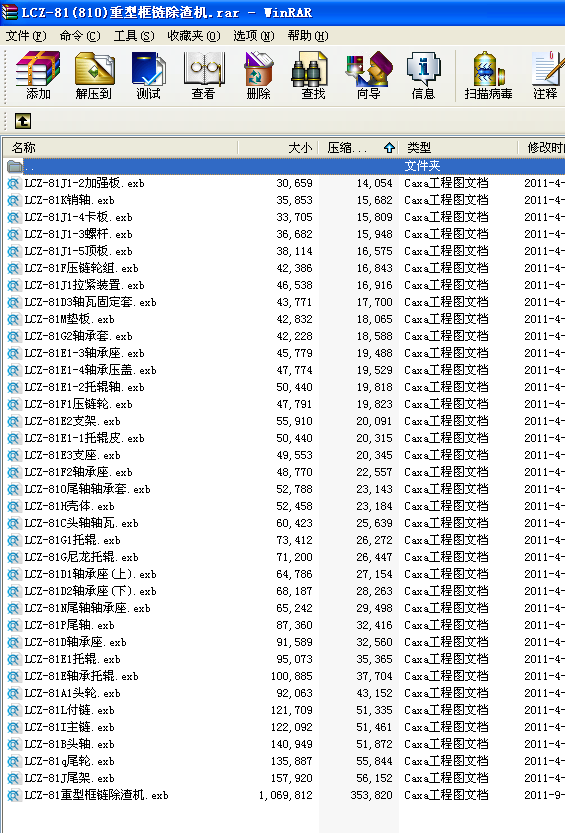Select file LCZ-81D1轴承座(上).exb

click(x=90, y=574)
